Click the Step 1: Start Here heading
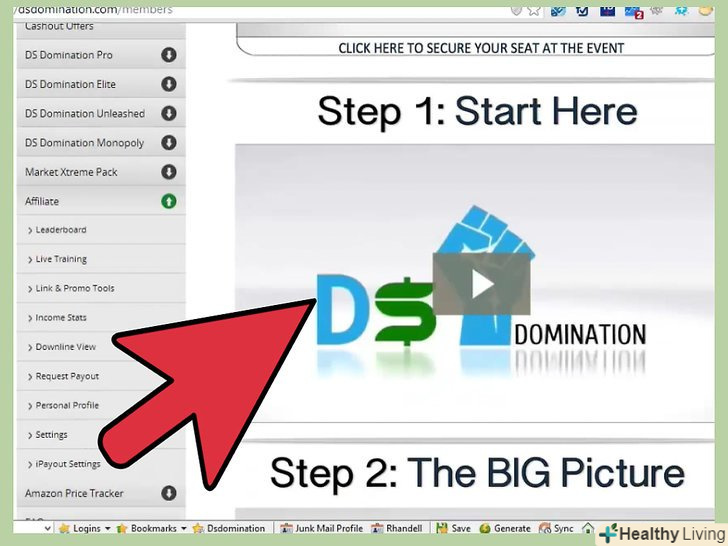The width and height of the screenshot is (728, 546). coord(477,112)
